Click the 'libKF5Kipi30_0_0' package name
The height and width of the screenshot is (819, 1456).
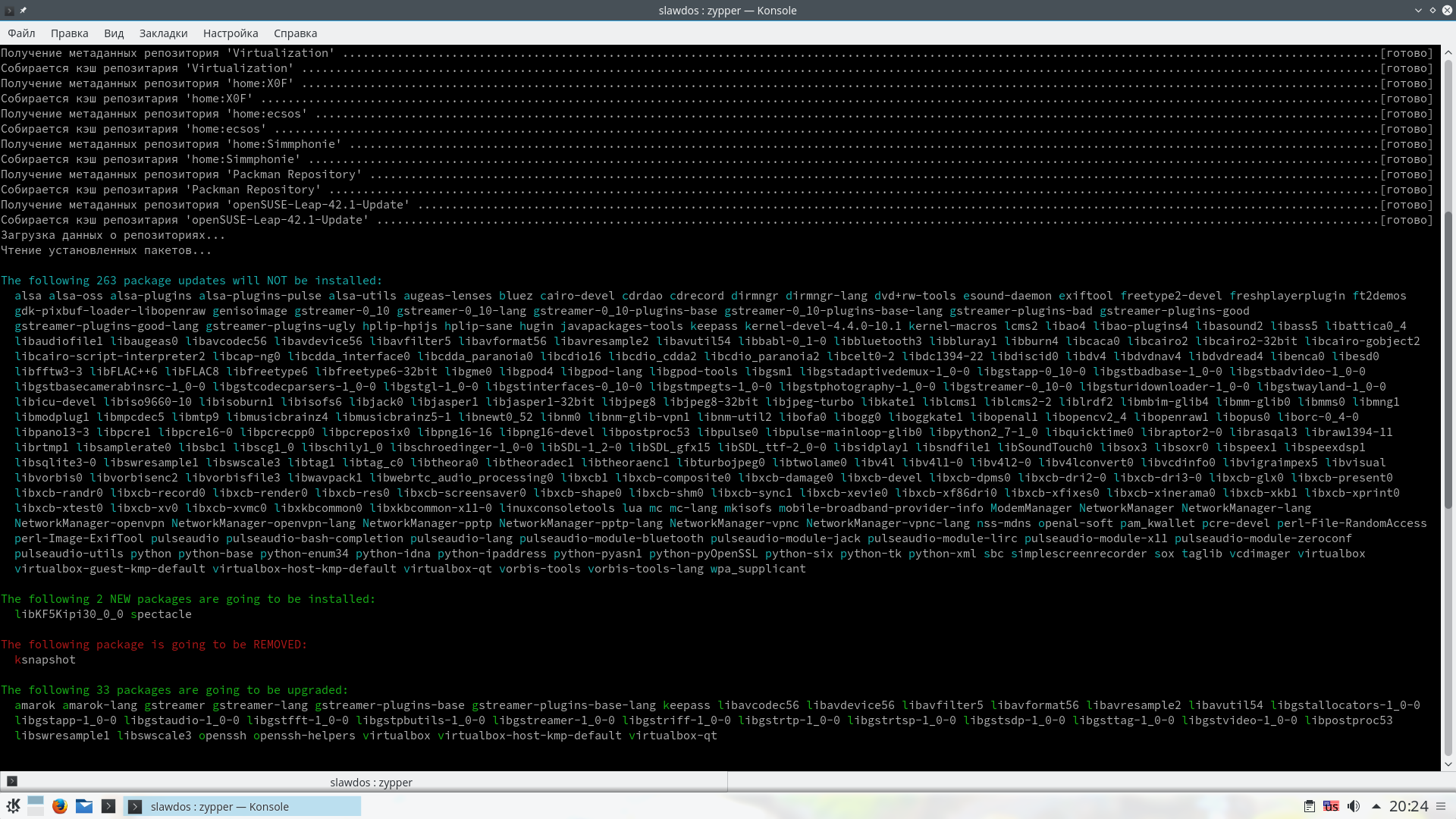69,614
